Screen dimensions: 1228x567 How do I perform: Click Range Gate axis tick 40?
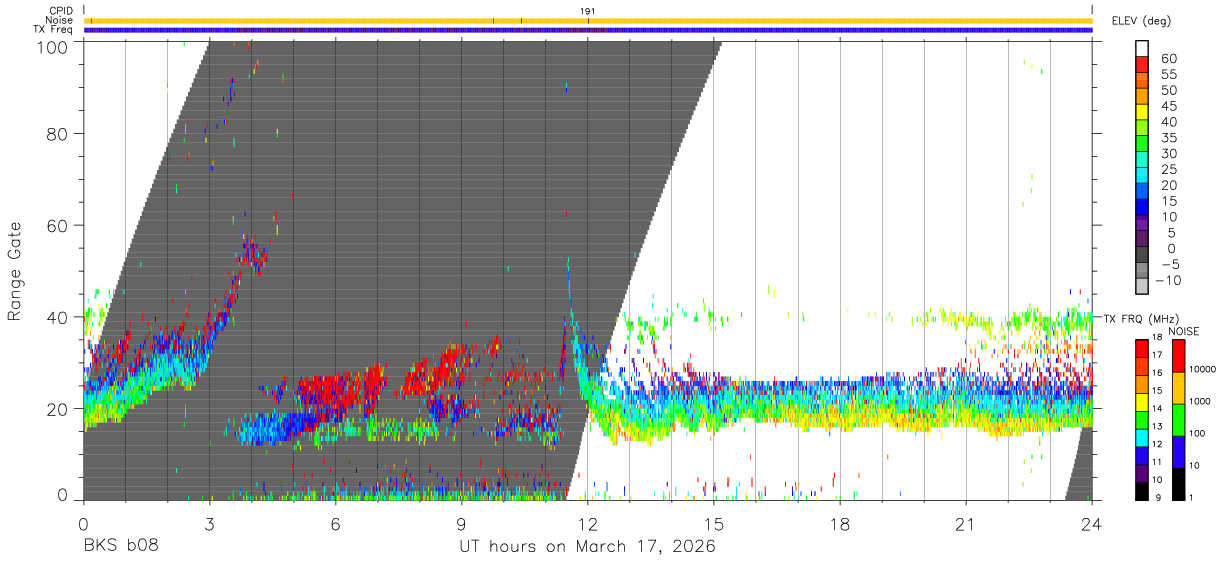point(58,317)
